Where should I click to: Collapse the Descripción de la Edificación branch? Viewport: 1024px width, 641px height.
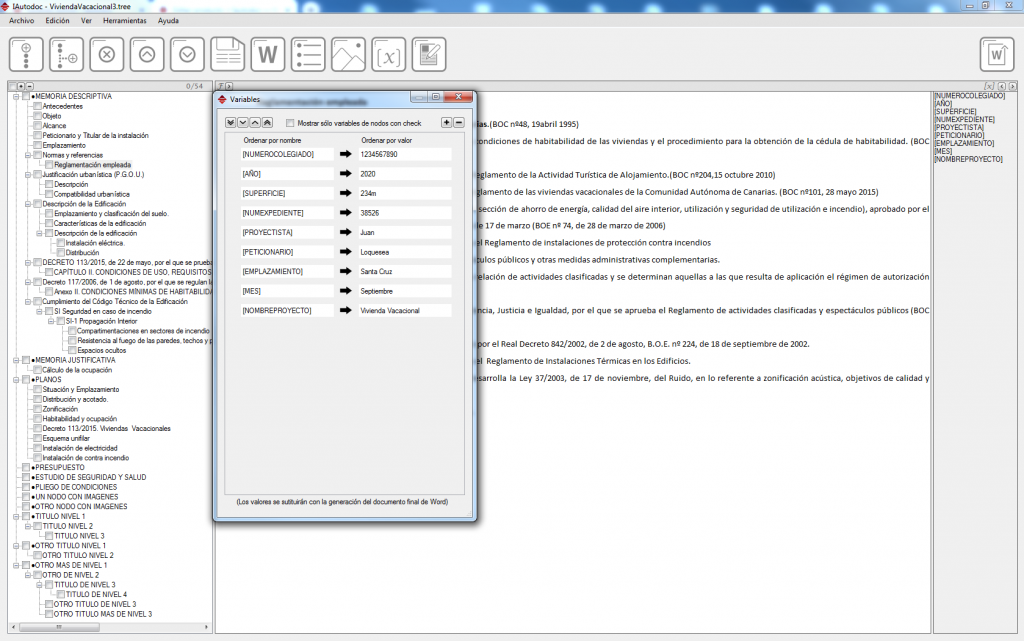(28, 204)
